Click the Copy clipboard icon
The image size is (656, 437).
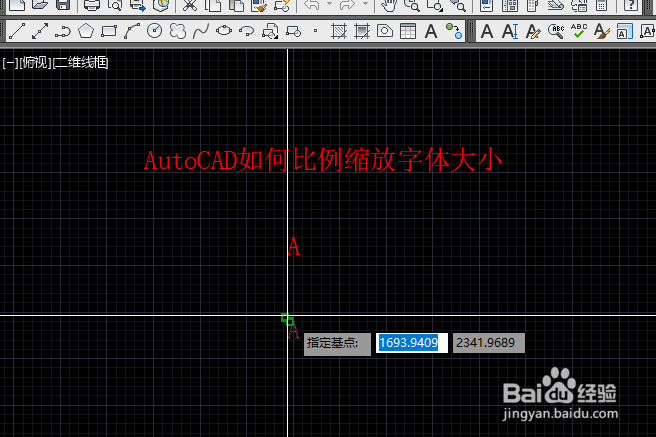click(213, 5)
